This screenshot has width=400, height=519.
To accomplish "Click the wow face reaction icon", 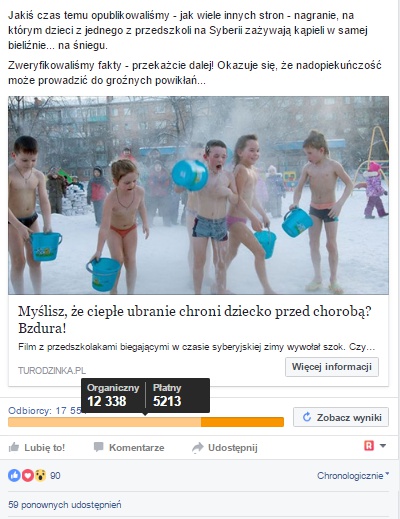I will [x=40, y=475].
